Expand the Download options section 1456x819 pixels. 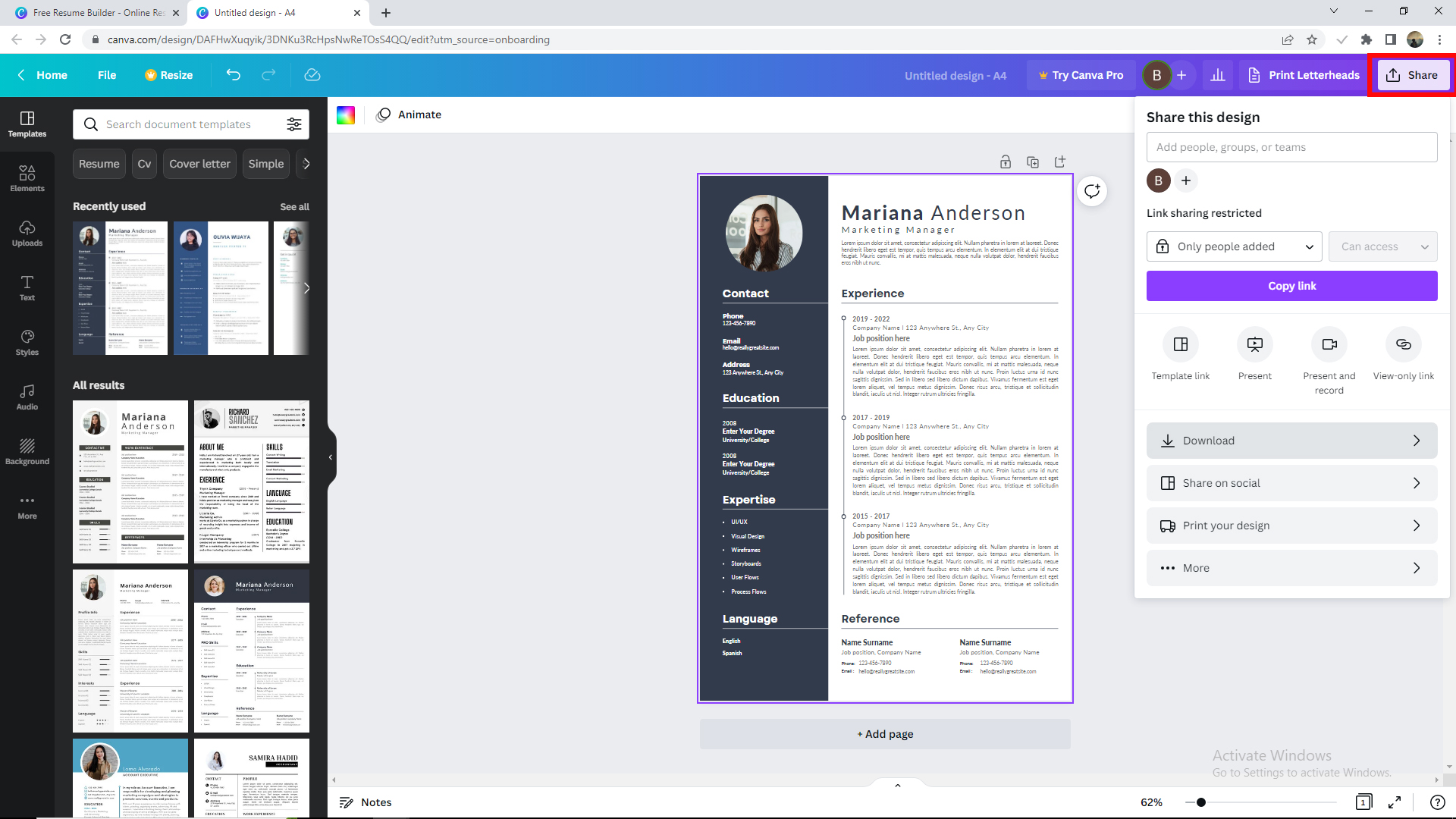coord(1292,440)
